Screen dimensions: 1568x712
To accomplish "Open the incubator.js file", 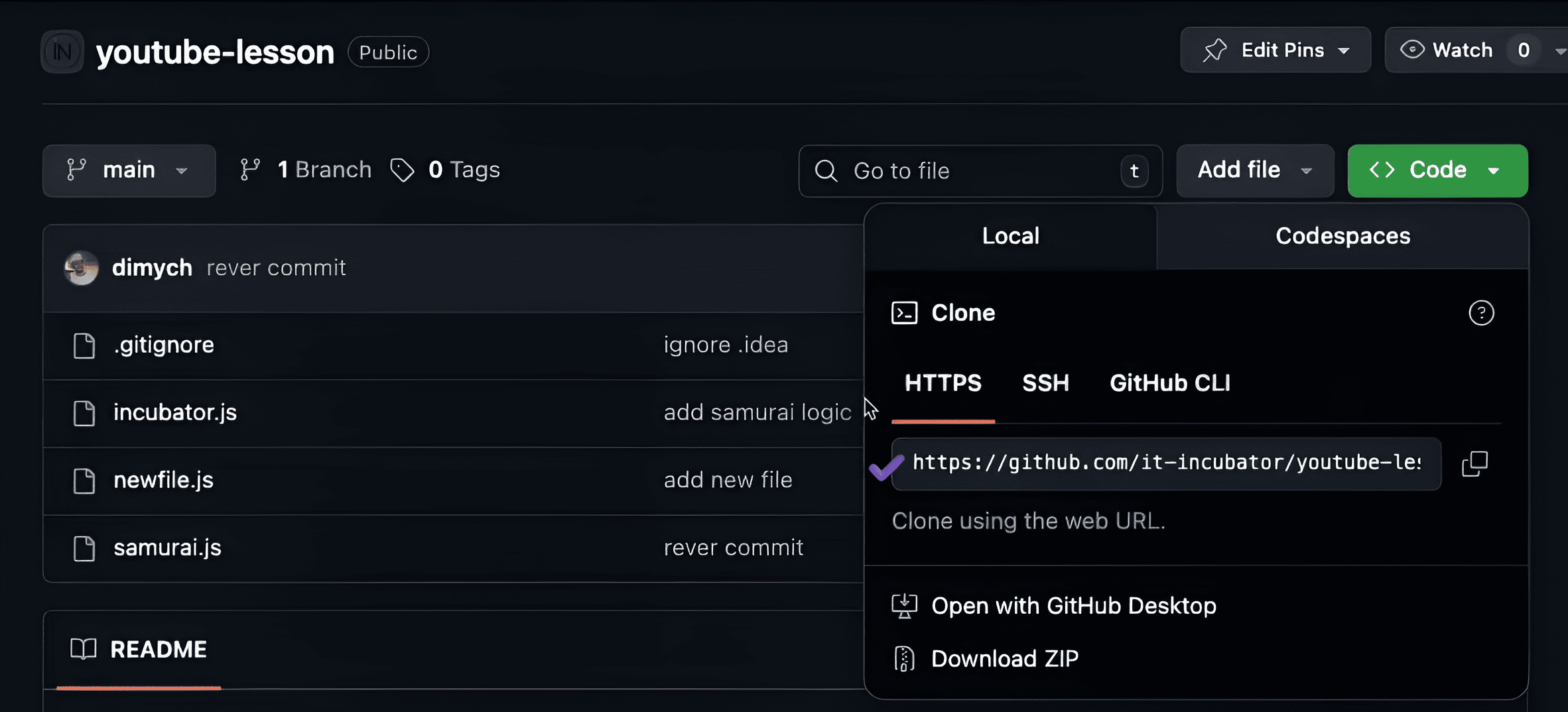I will pos(175,412).
